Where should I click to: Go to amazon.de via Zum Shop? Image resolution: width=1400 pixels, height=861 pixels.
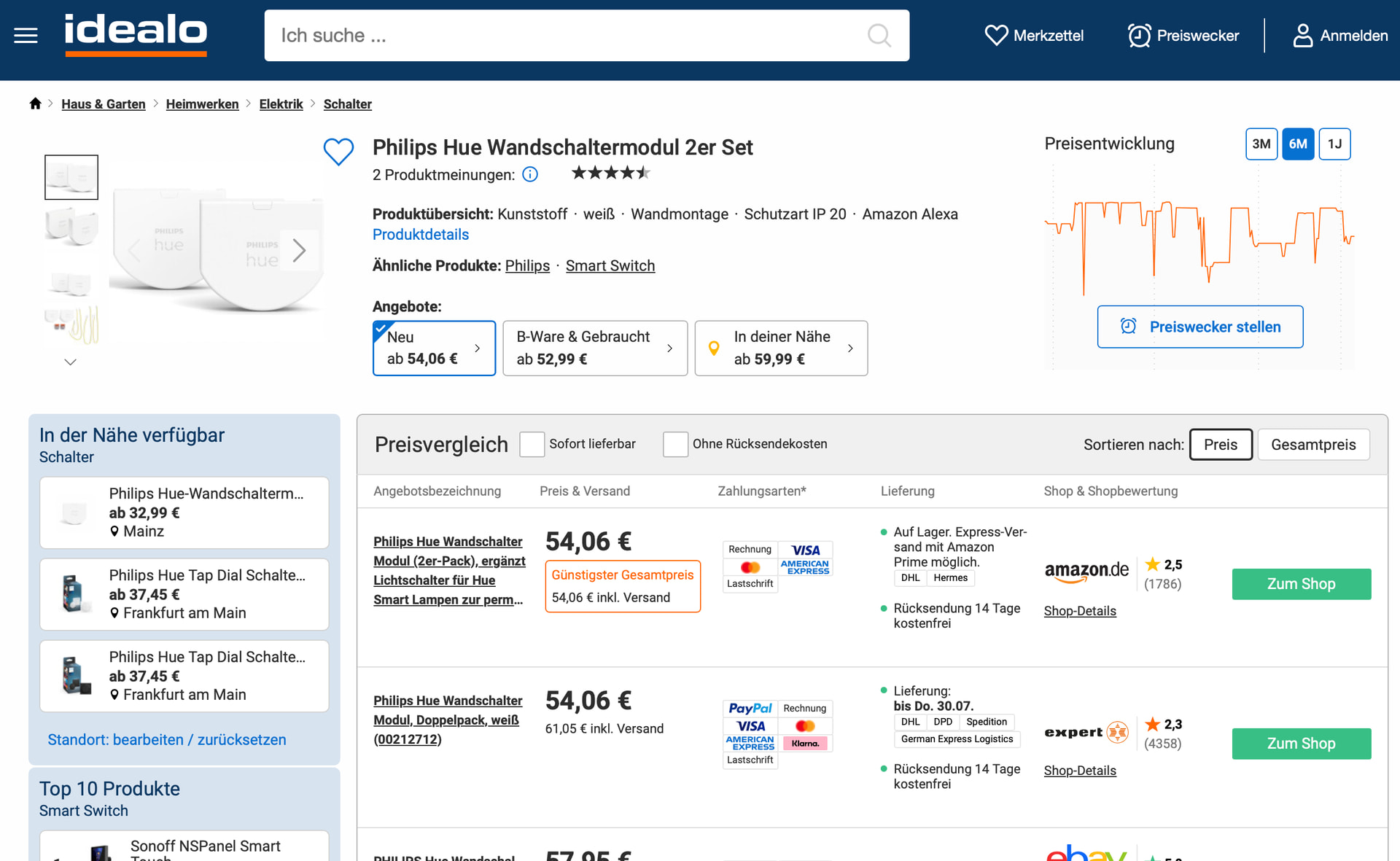click(1301, 584)
